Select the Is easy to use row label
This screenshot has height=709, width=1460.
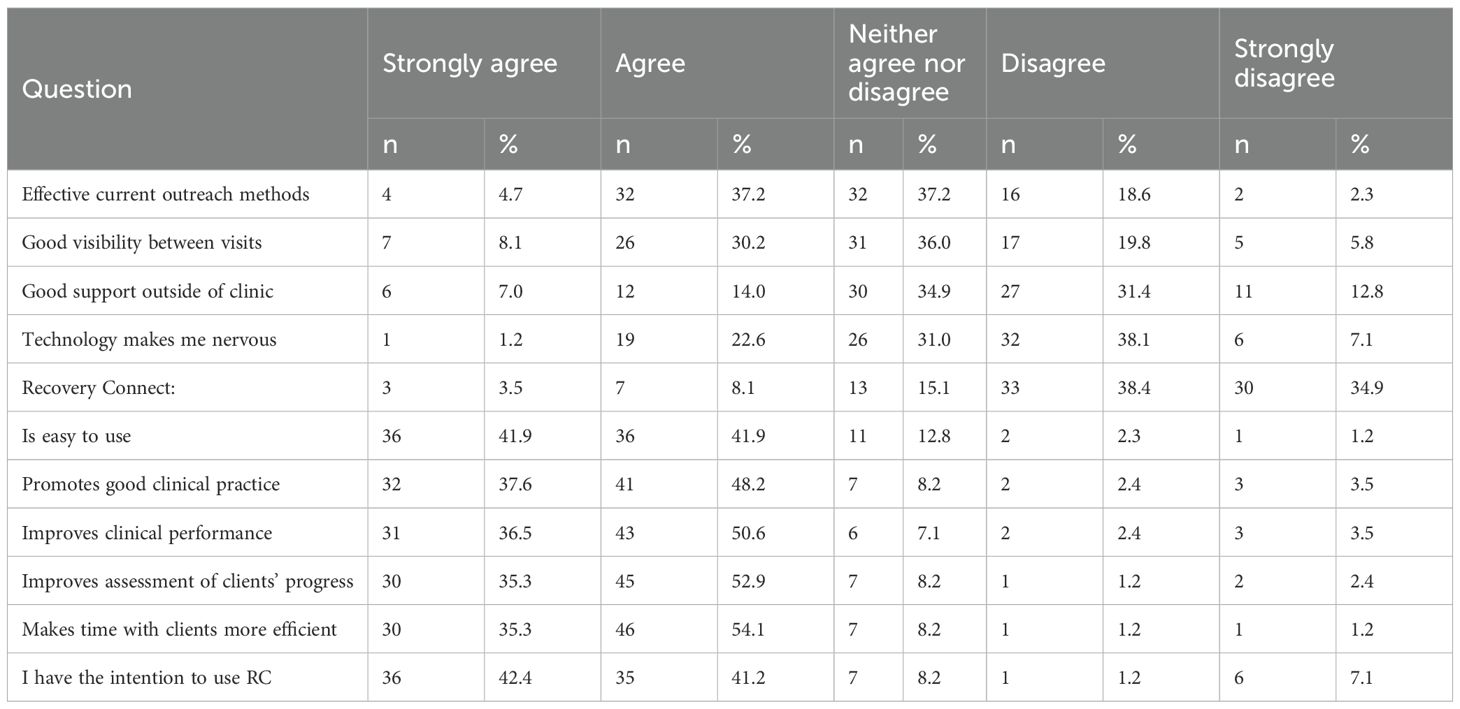(76, 436)
